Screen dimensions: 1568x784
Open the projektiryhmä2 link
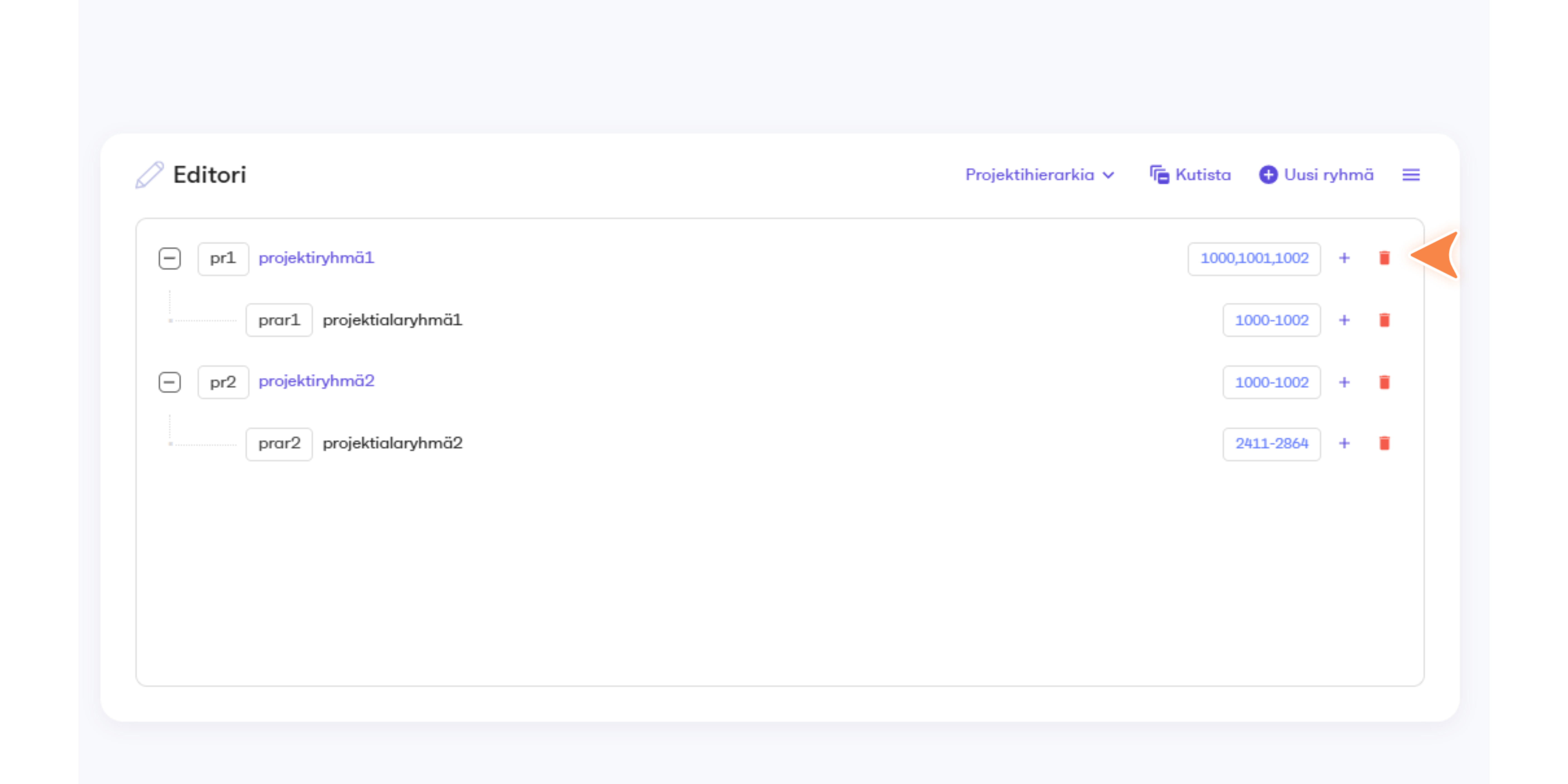tap(316, 381)
